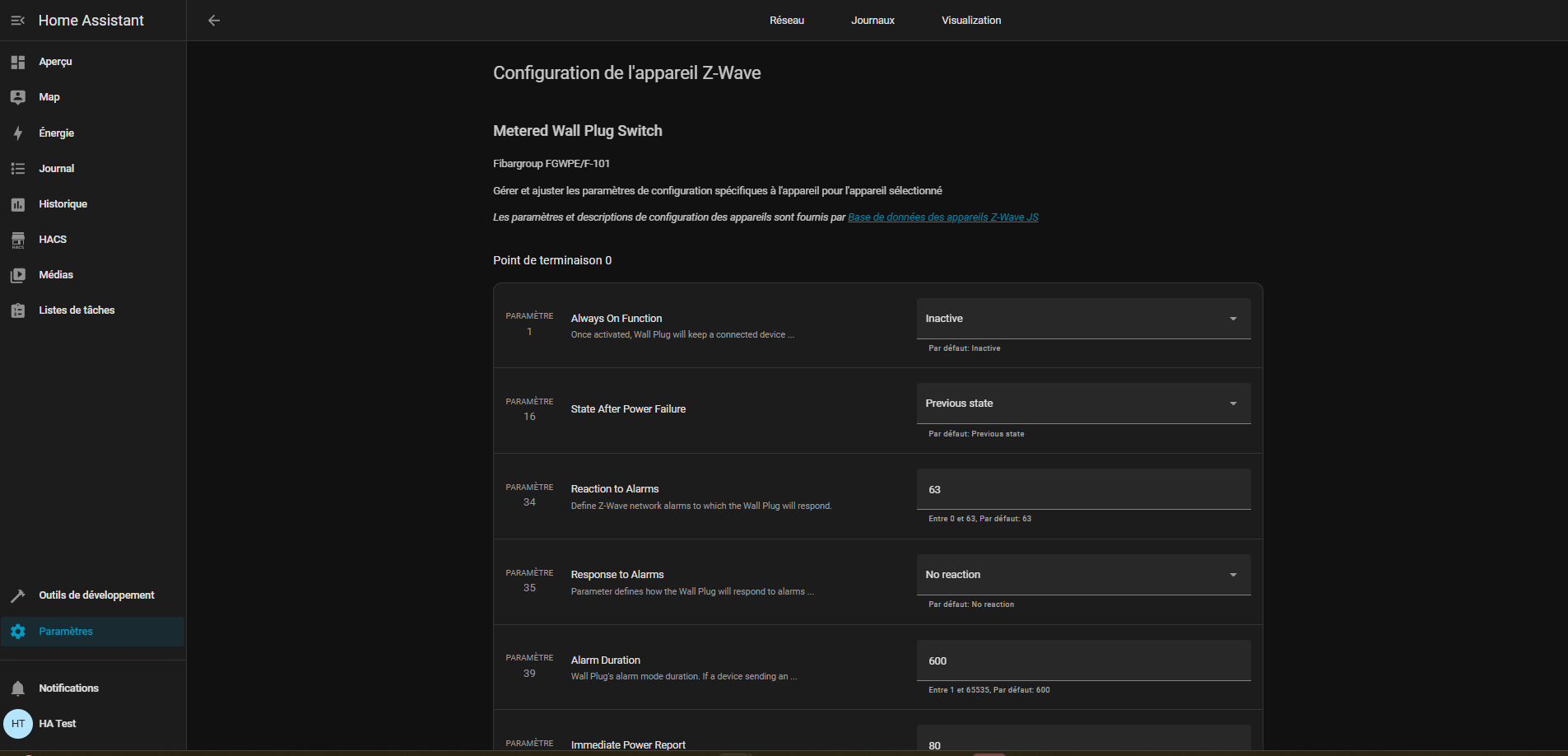Open Paramètres in the sidebar
The width and height of the screenshot is (1568, 756).
click(66, 632)
